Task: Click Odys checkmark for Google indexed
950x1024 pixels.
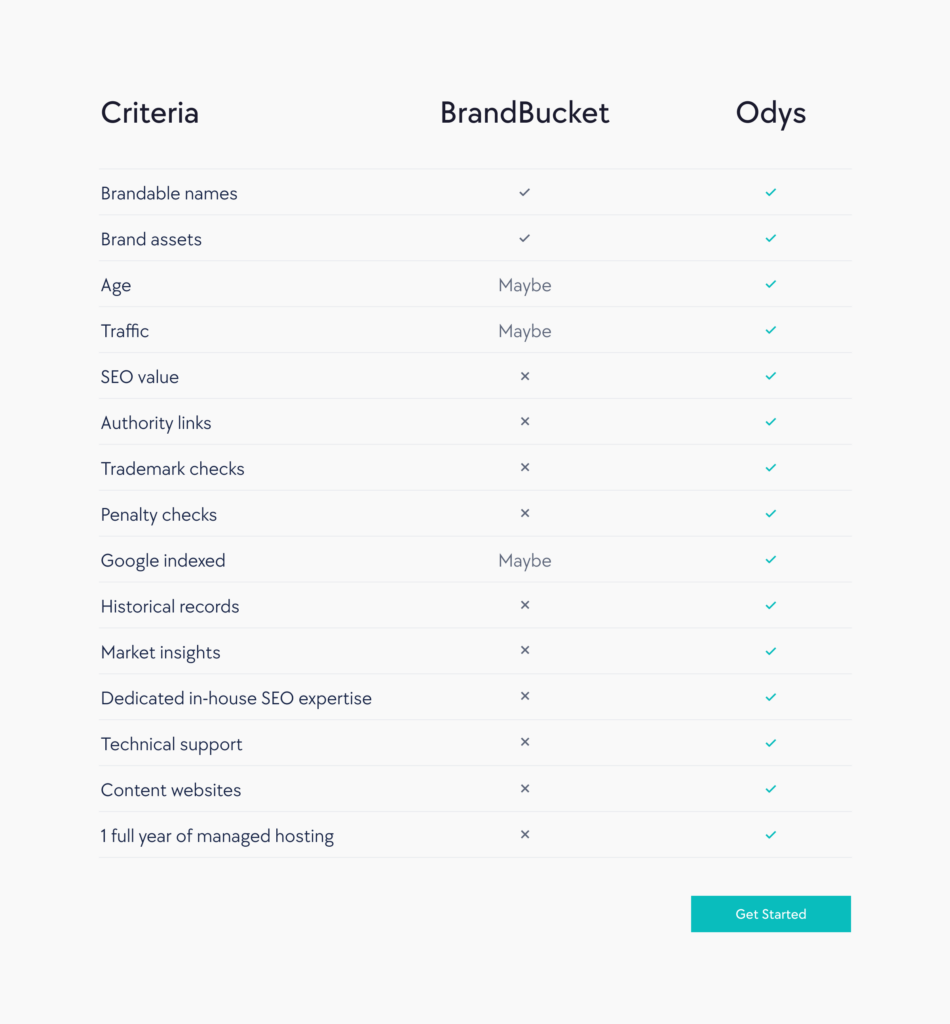Action: pyautogui.click(x=770, y=560)
